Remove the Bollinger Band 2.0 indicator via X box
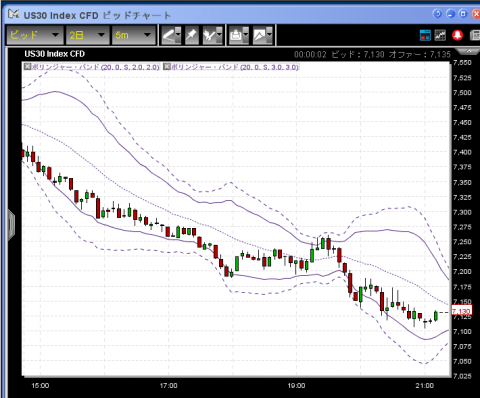Viewport: 480px width, 398px height. (x=27, y=67)
